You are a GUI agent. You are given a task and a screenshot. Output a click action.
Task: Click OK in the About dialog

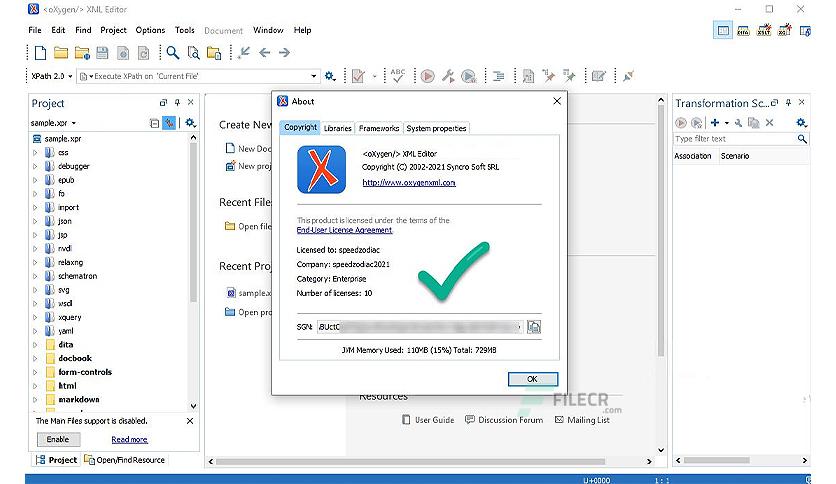533,379
